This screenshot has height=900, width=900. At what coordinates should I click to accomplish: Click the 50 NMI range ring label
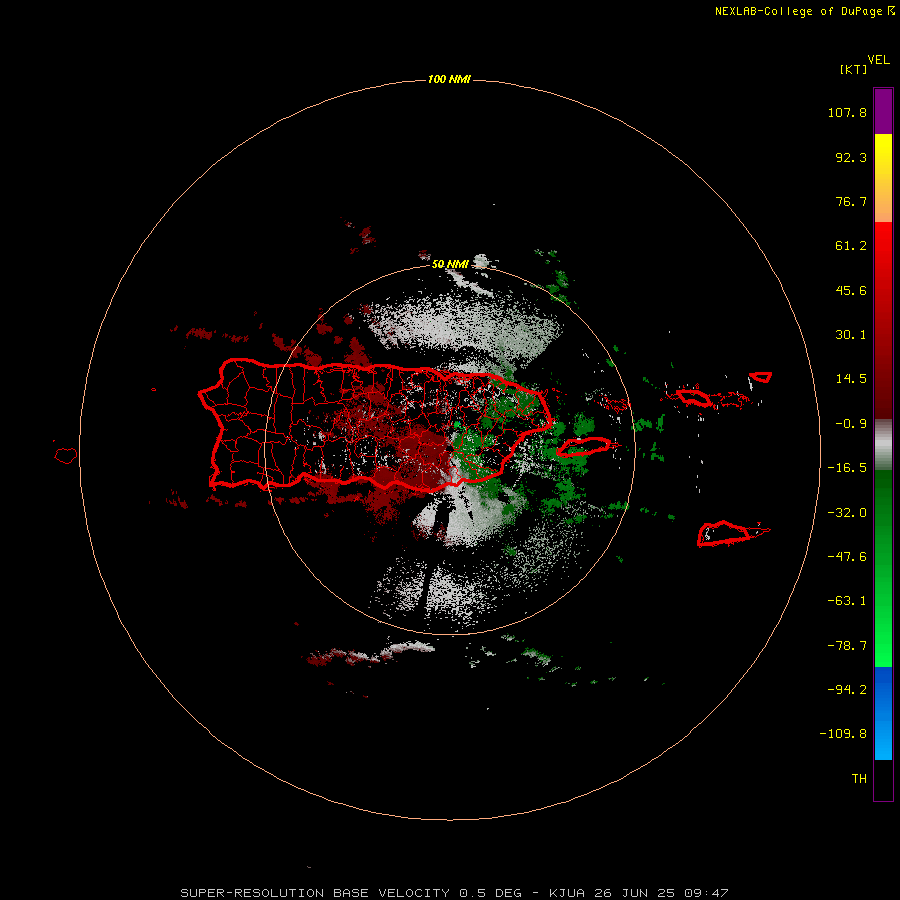[450, 264]
